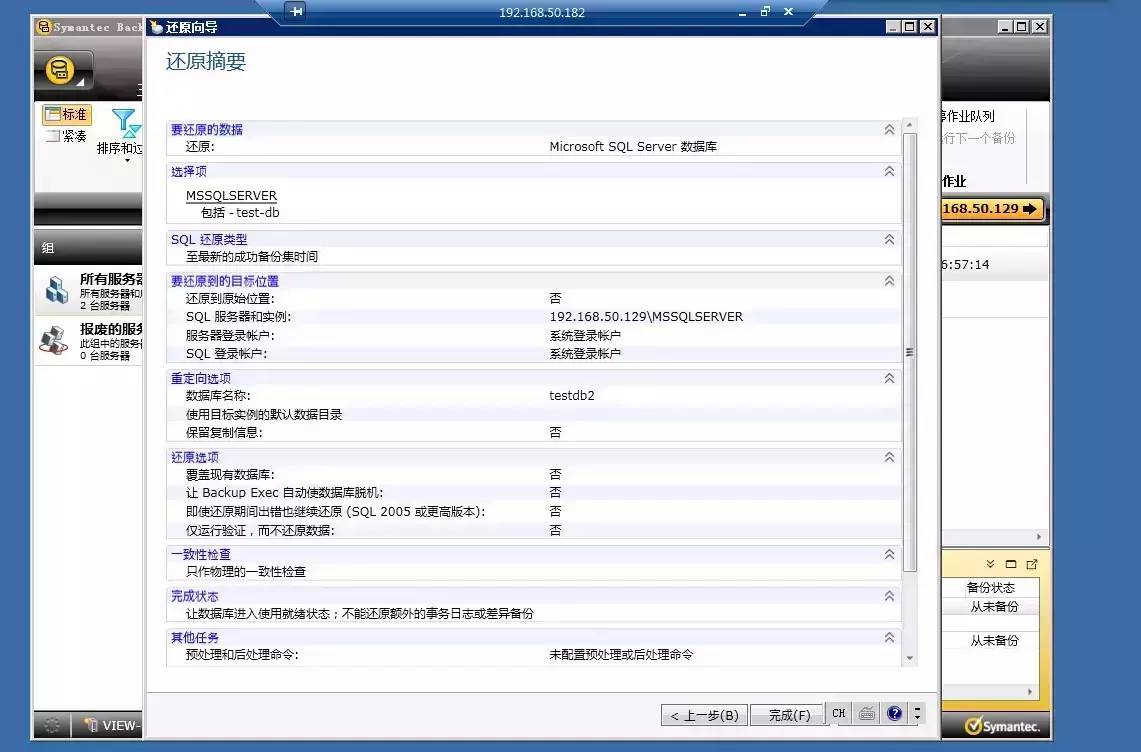Collapse the 要还原到的目标位置 section

(x=889, y=281)
